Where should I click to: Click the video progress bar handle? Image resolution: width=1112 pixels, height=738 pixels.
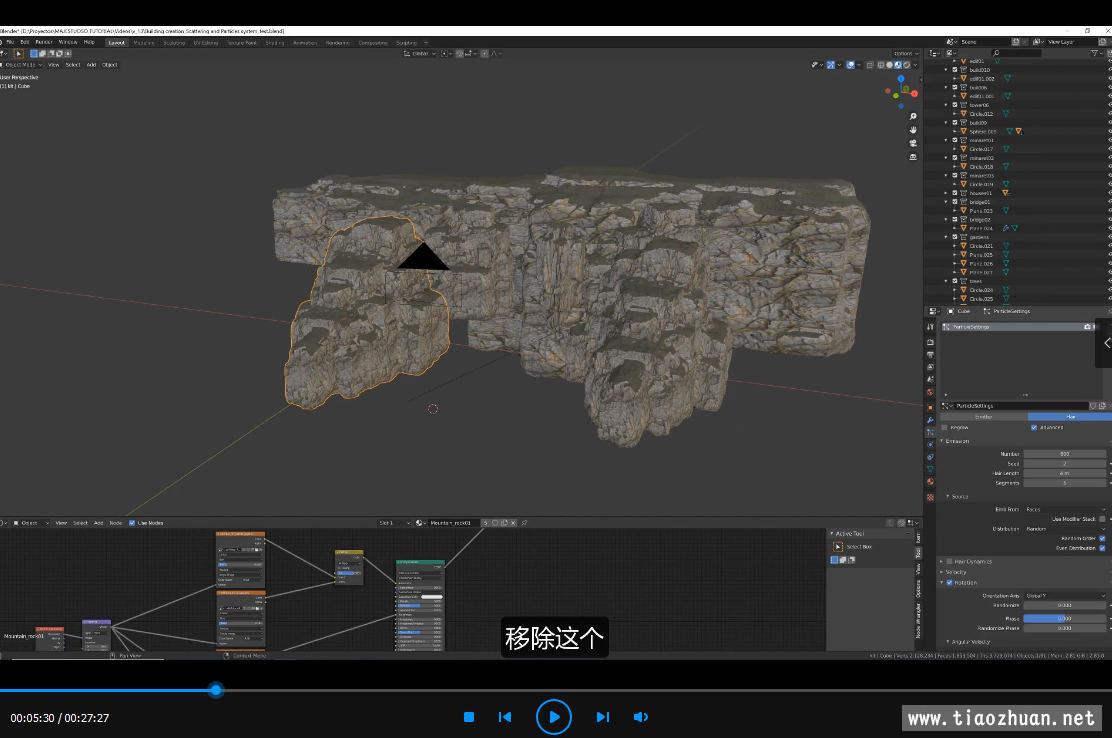point(216,690)
